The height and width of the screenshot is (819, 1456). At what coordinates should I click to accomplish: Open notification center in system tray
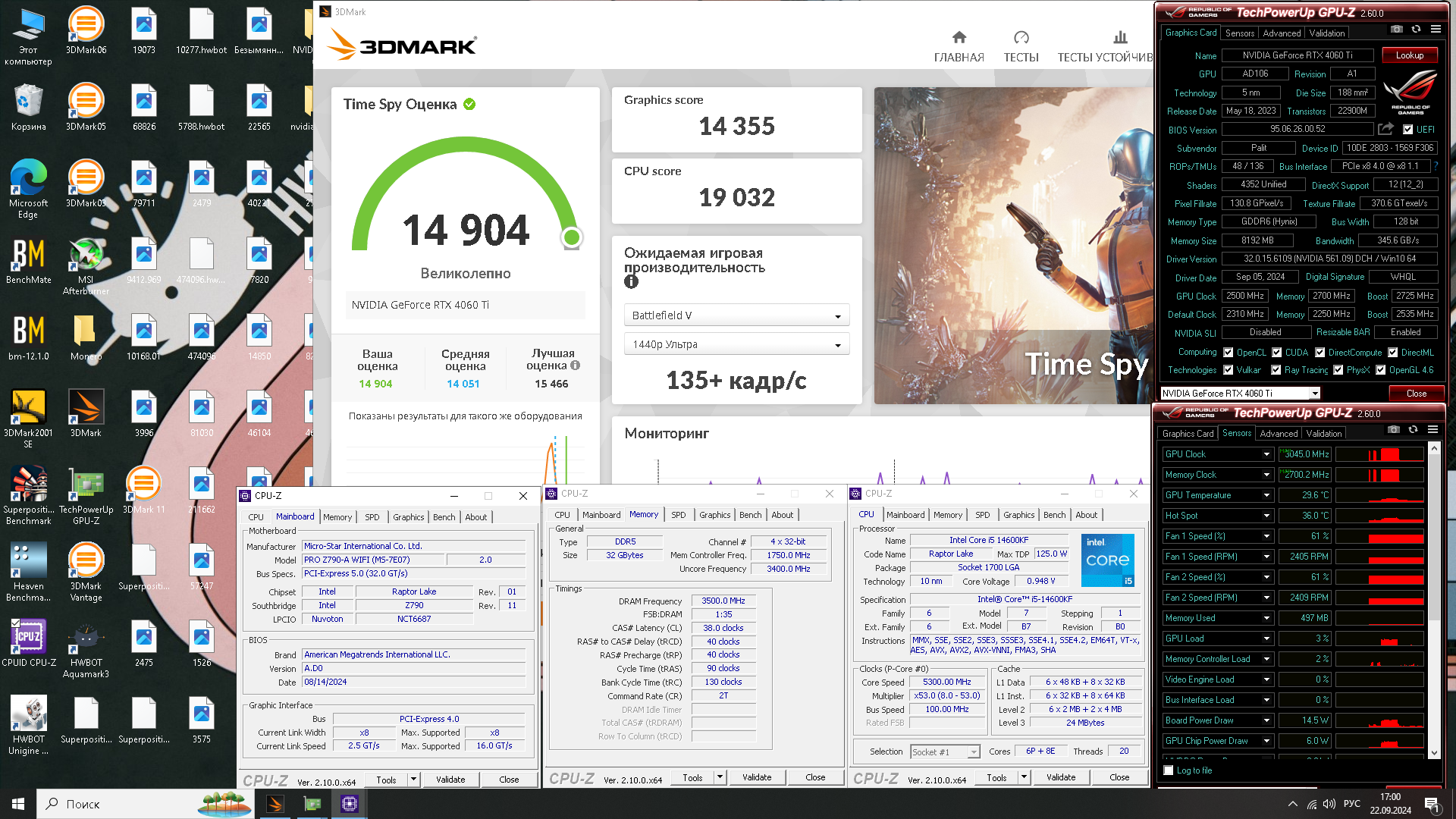(1431, 804)
